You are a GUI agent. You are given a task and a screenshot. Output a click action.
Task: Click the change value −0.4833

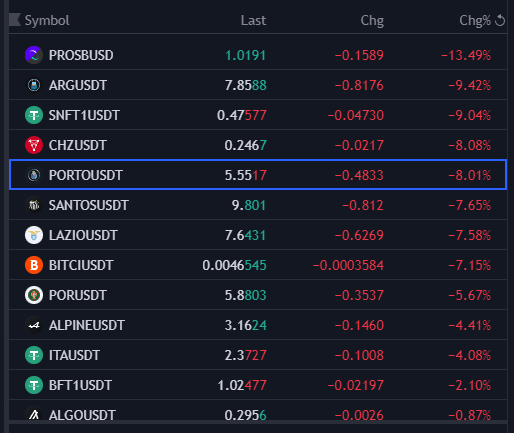point(359,175)
